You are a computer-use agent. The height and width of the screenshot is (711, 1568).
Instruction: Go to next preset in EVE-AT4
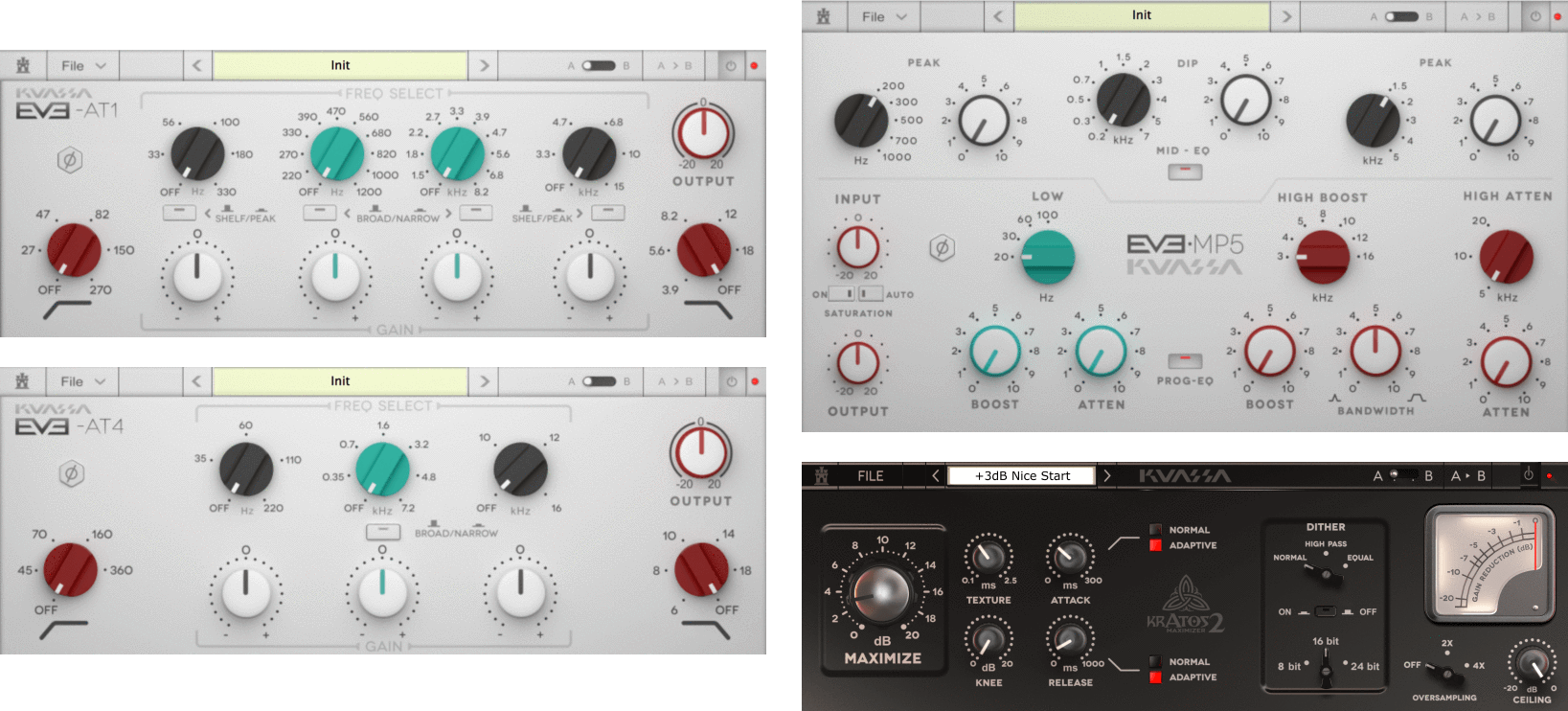click(484, 381)
